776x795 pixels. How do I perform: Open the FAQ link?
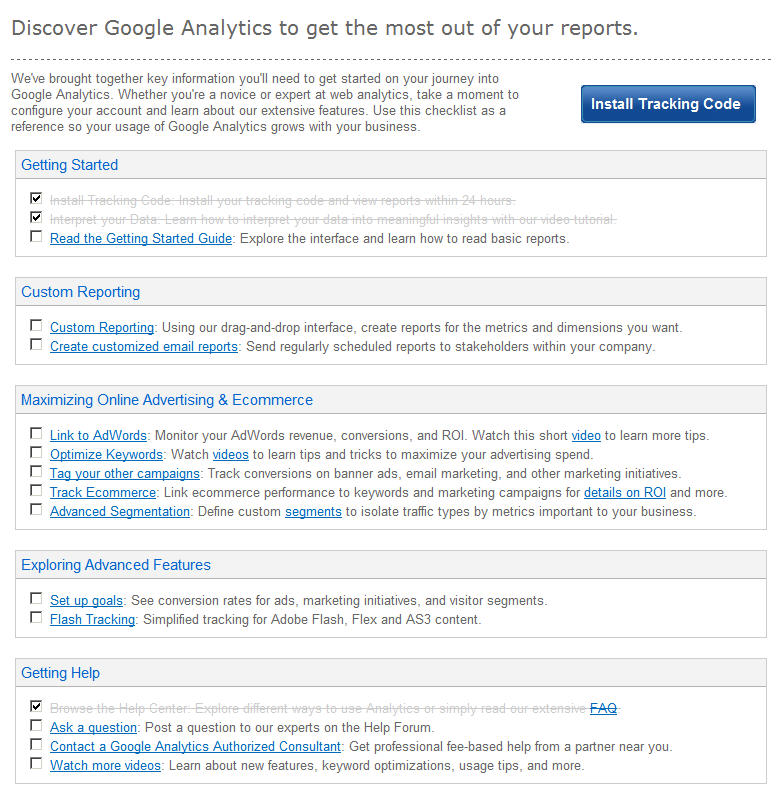[x=603, y=708]
